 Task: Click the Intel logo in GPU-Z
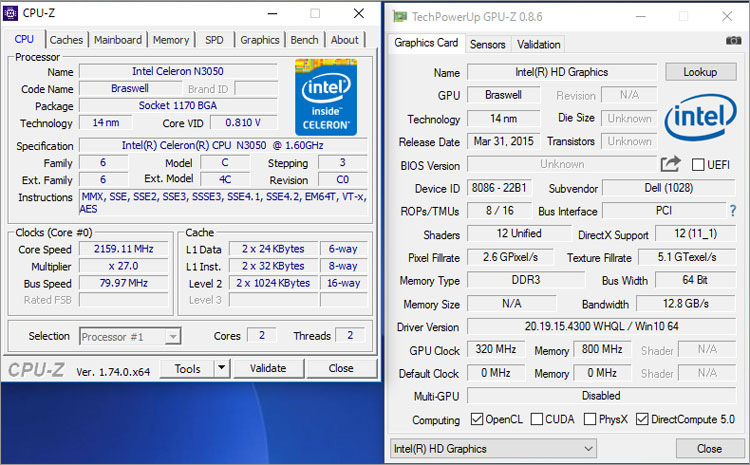[700, 117]
